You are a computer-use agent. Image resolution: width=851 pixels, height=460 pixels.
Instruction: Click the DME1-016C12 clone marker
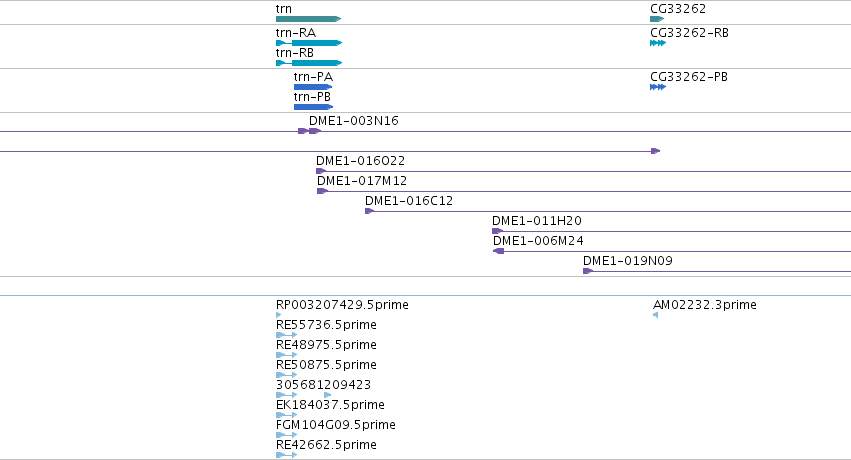pos(370,211)
